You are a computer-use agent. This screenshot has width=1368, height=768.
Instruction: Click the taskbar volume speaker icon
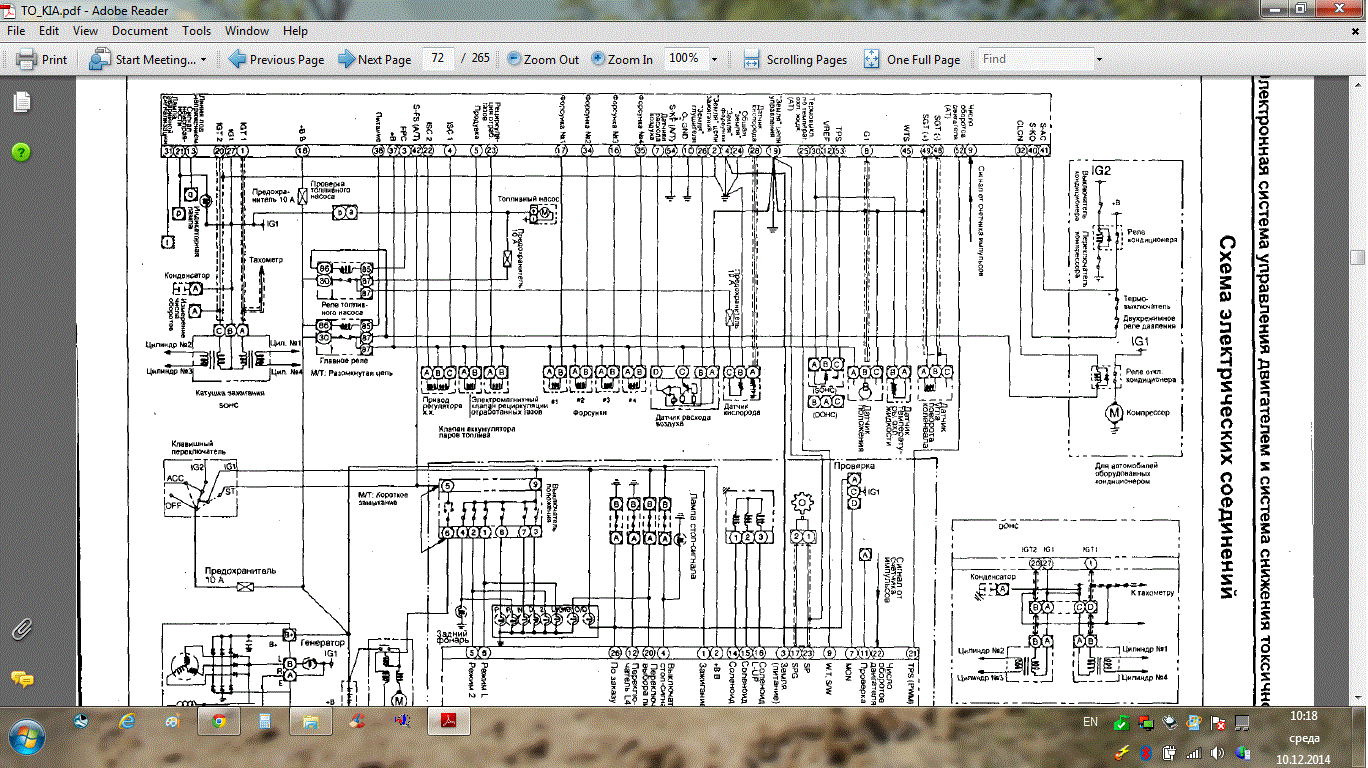point(1218,752)
